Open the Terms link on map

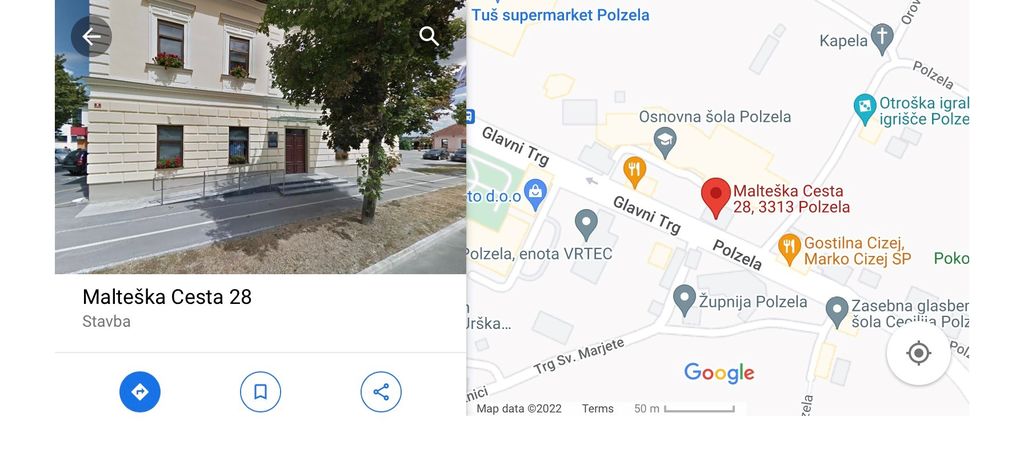tap(598, 409)
